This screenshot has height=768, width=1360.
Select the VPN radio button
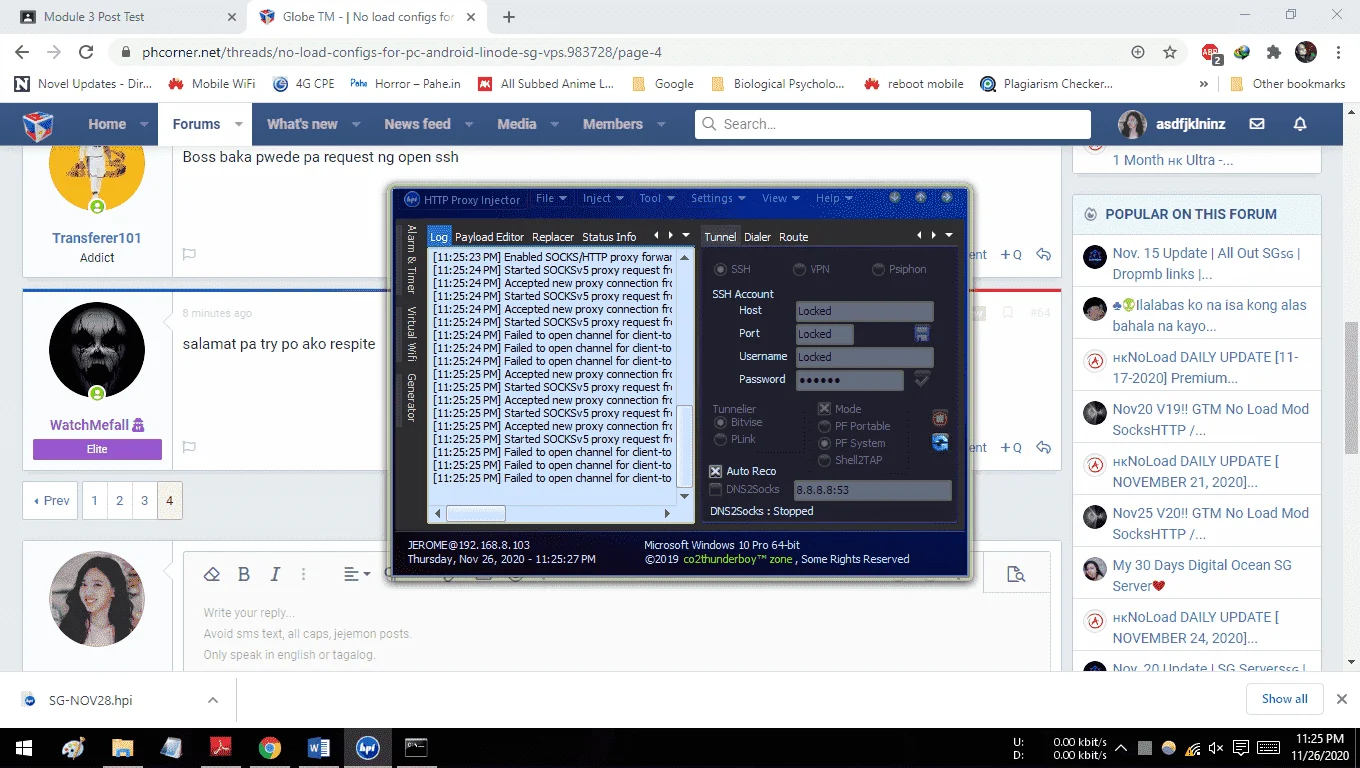click(x=800, y=269)
